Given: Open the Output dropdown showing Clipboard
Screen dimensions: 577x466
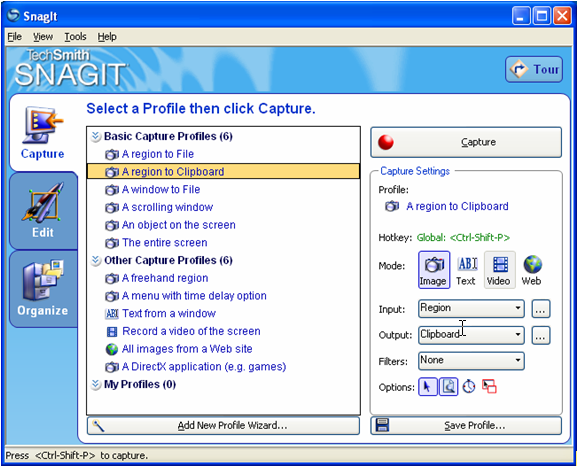Looking at the screenshot, I should point(471,335).
